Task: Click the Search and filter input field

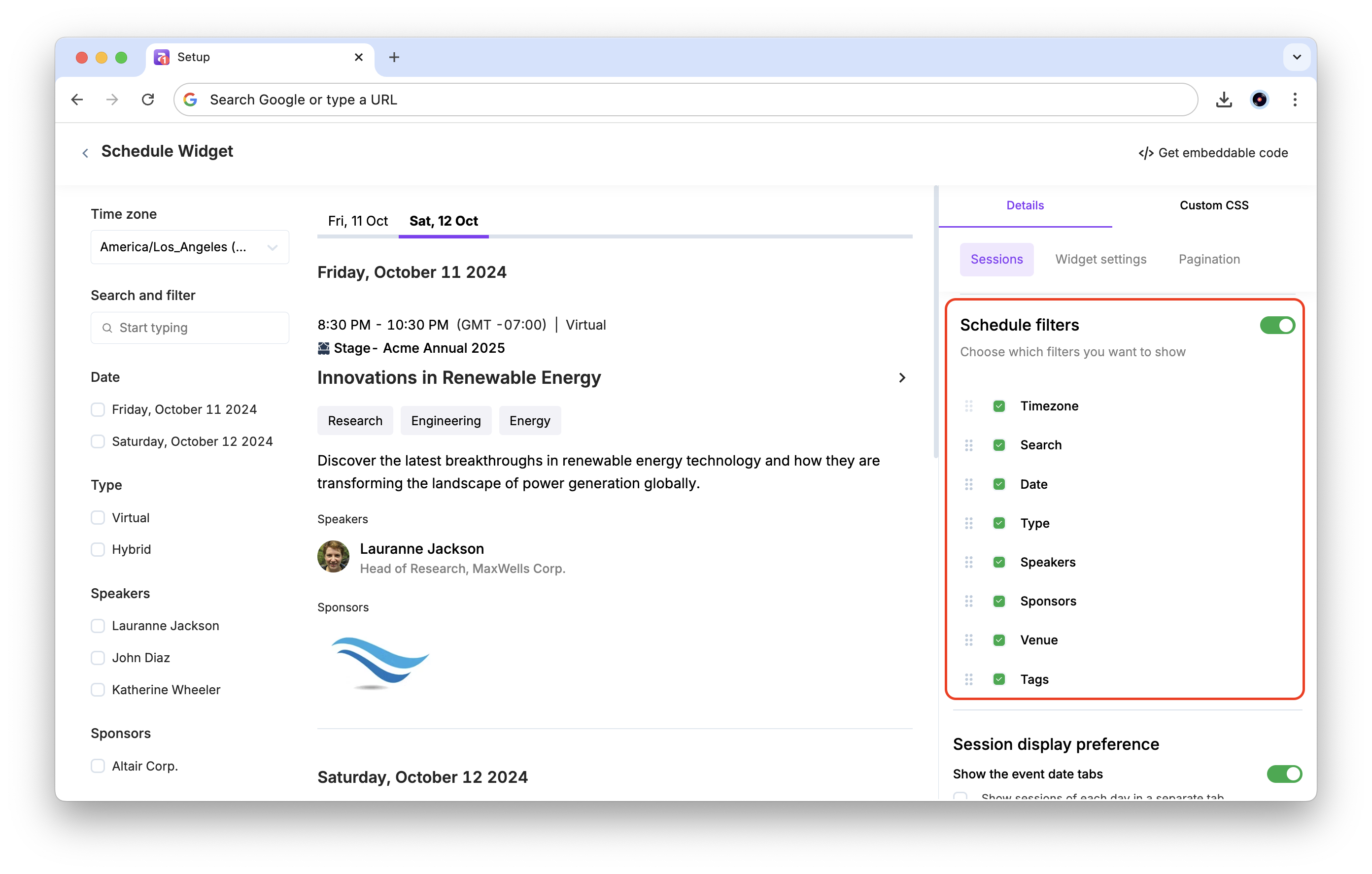Action: pos(190,328)
